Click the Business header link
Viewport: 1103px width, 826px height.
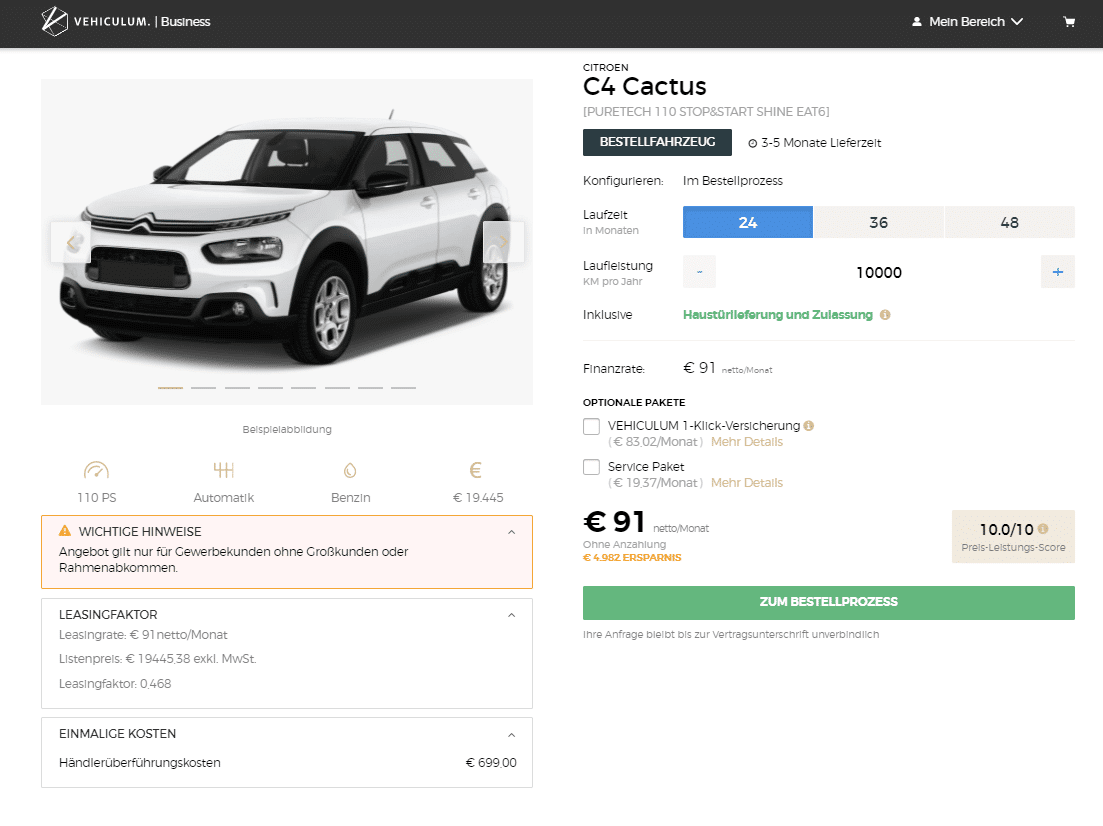[186, 22]
